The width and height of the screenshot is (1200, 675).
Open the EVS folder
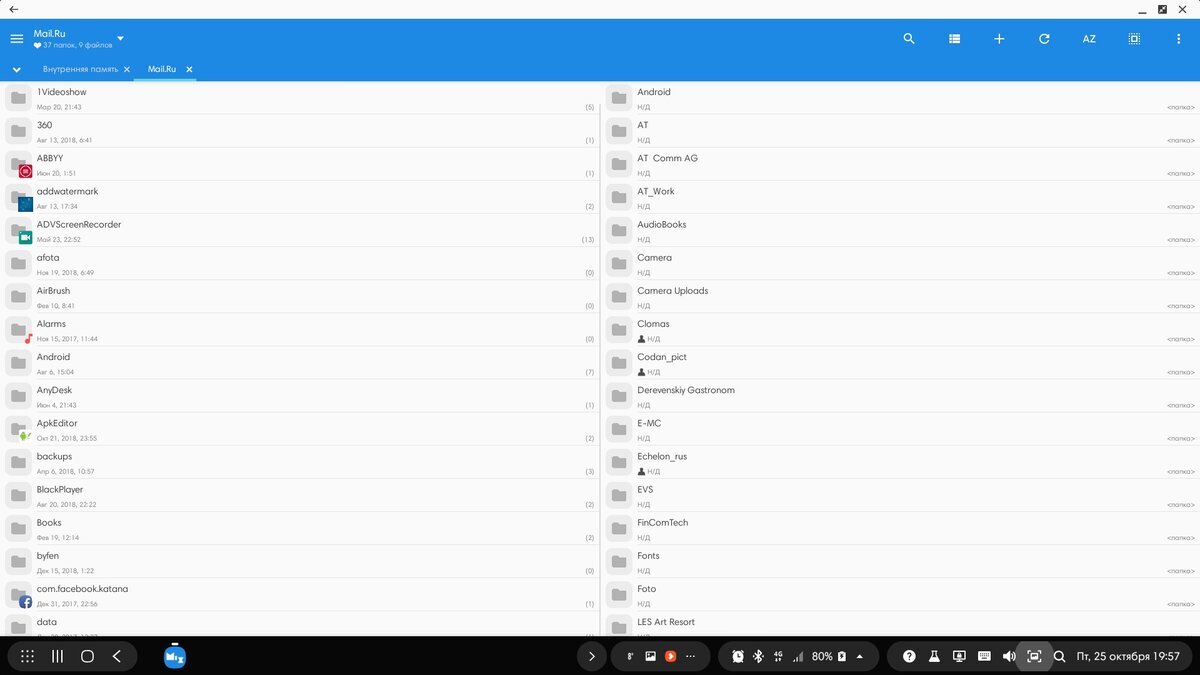900,495
